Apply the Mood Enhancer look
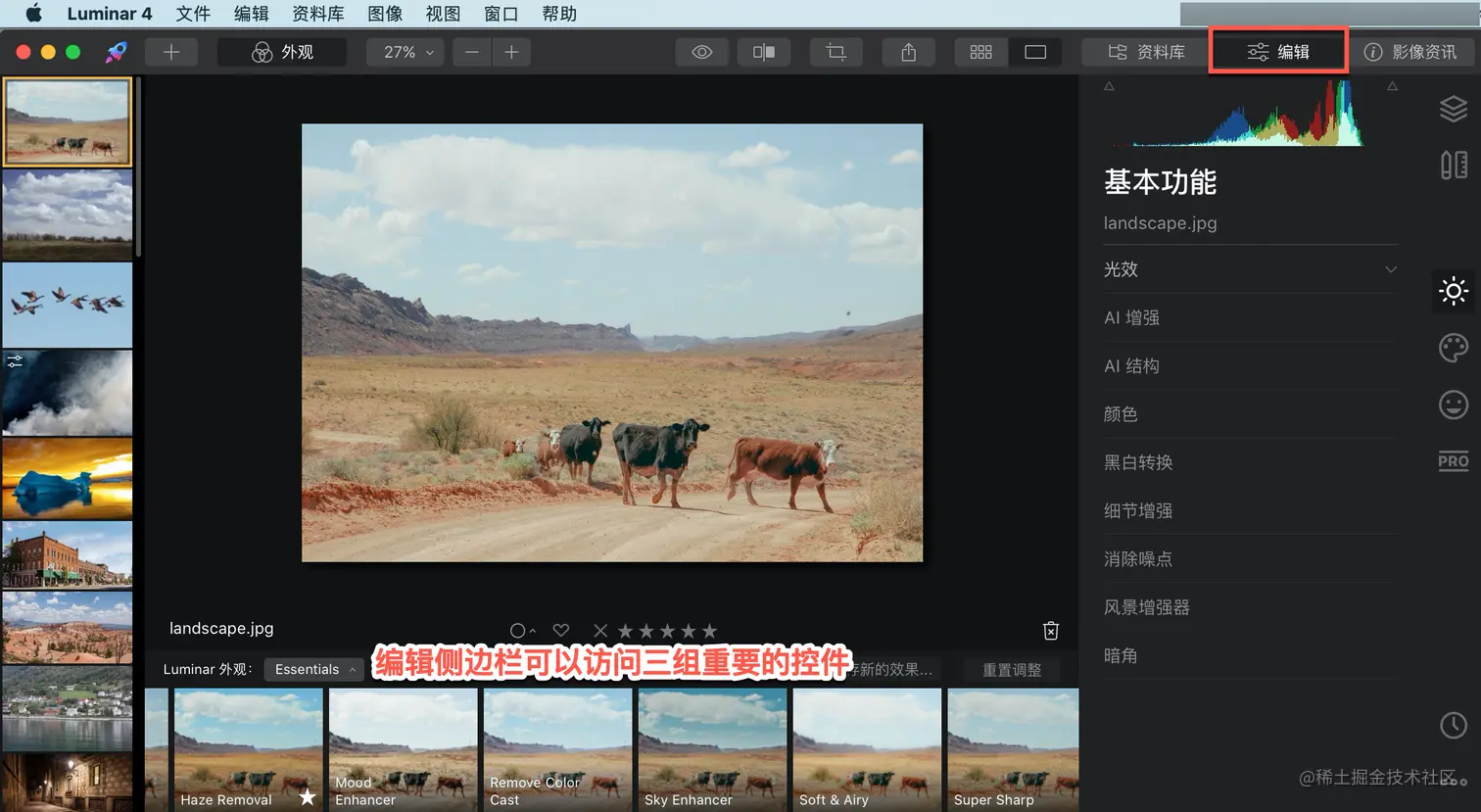1481x812 pixels. (403, 749)
